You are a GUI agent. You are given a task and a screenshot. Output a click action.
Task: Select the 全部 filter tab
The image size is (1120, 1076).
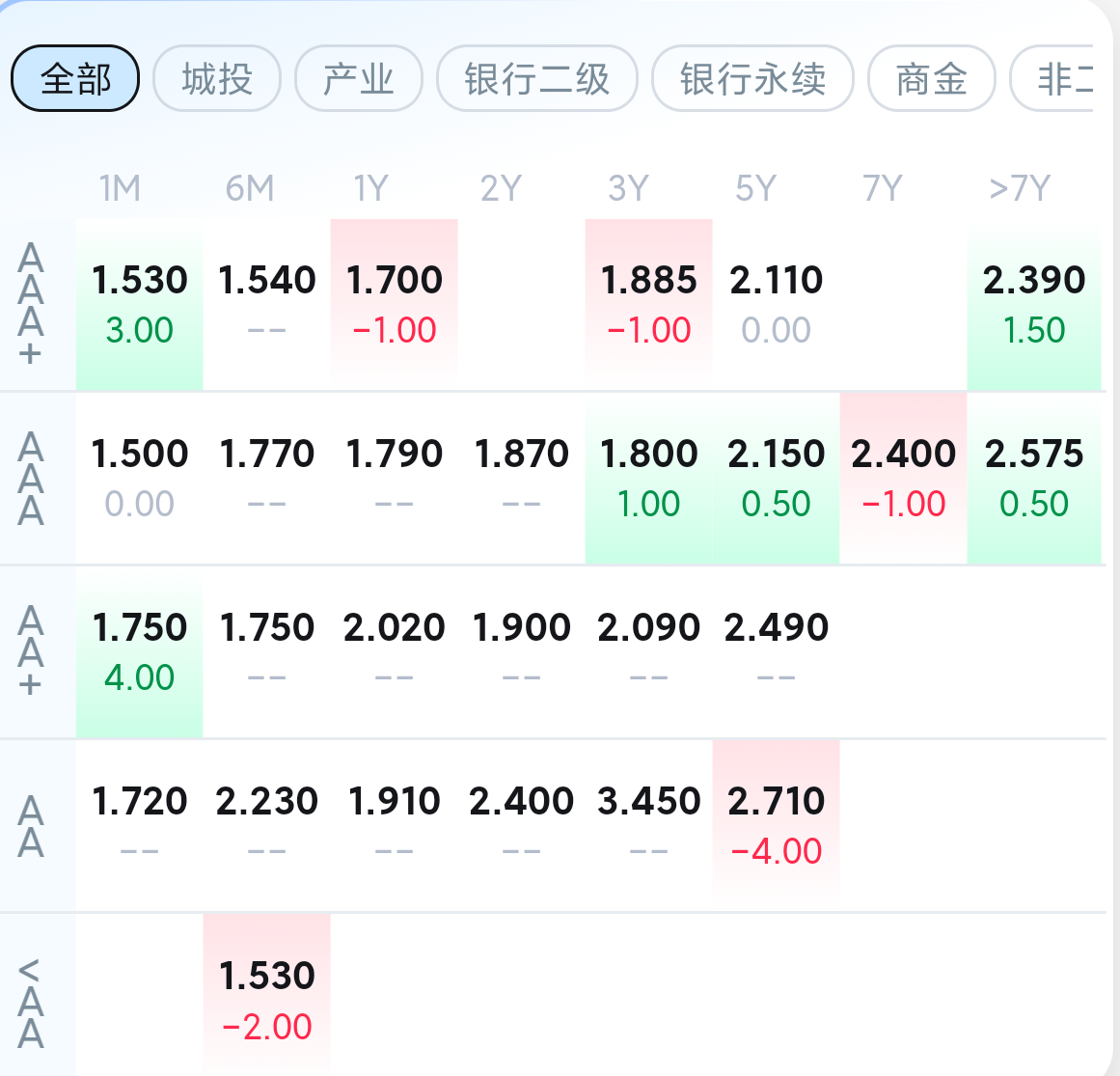coord(75,78)
